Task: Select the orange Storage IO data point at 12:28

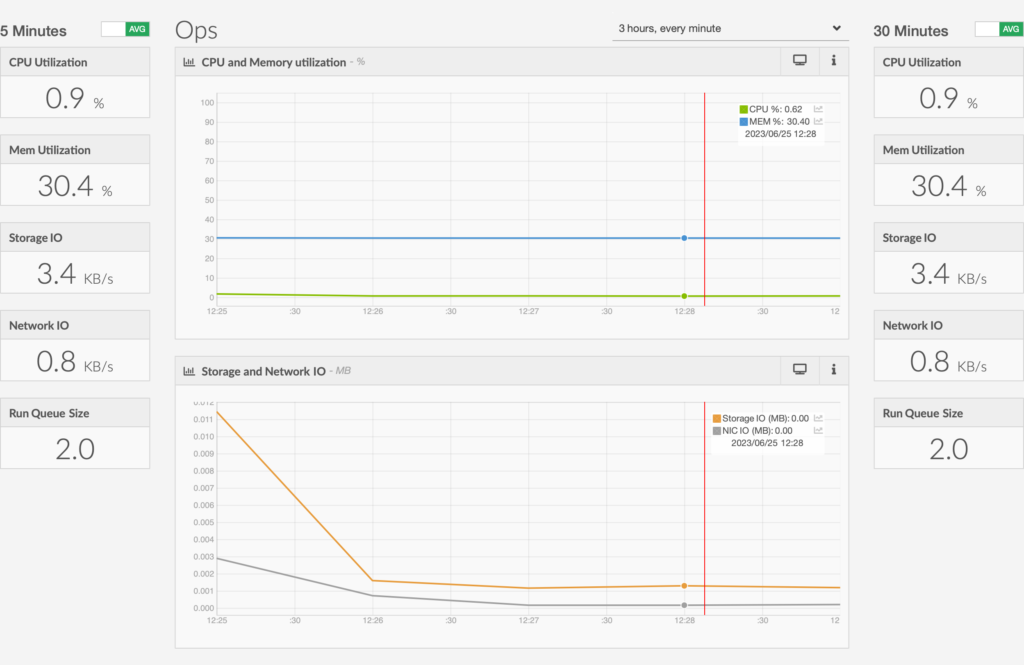Action: tap(684, 586)
